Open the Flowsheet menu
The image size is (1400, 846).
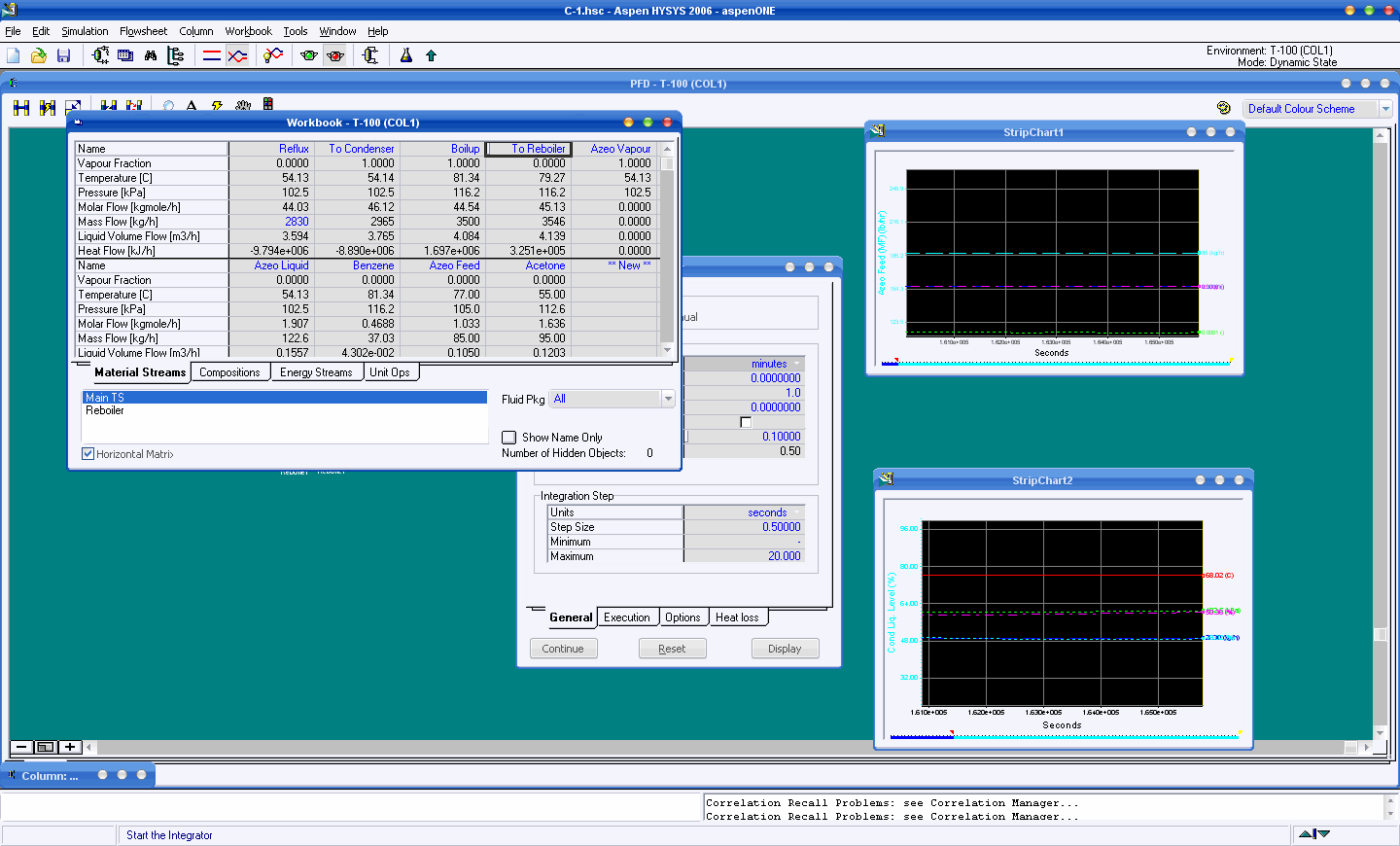pyautogui.click(x=143, y=31)
